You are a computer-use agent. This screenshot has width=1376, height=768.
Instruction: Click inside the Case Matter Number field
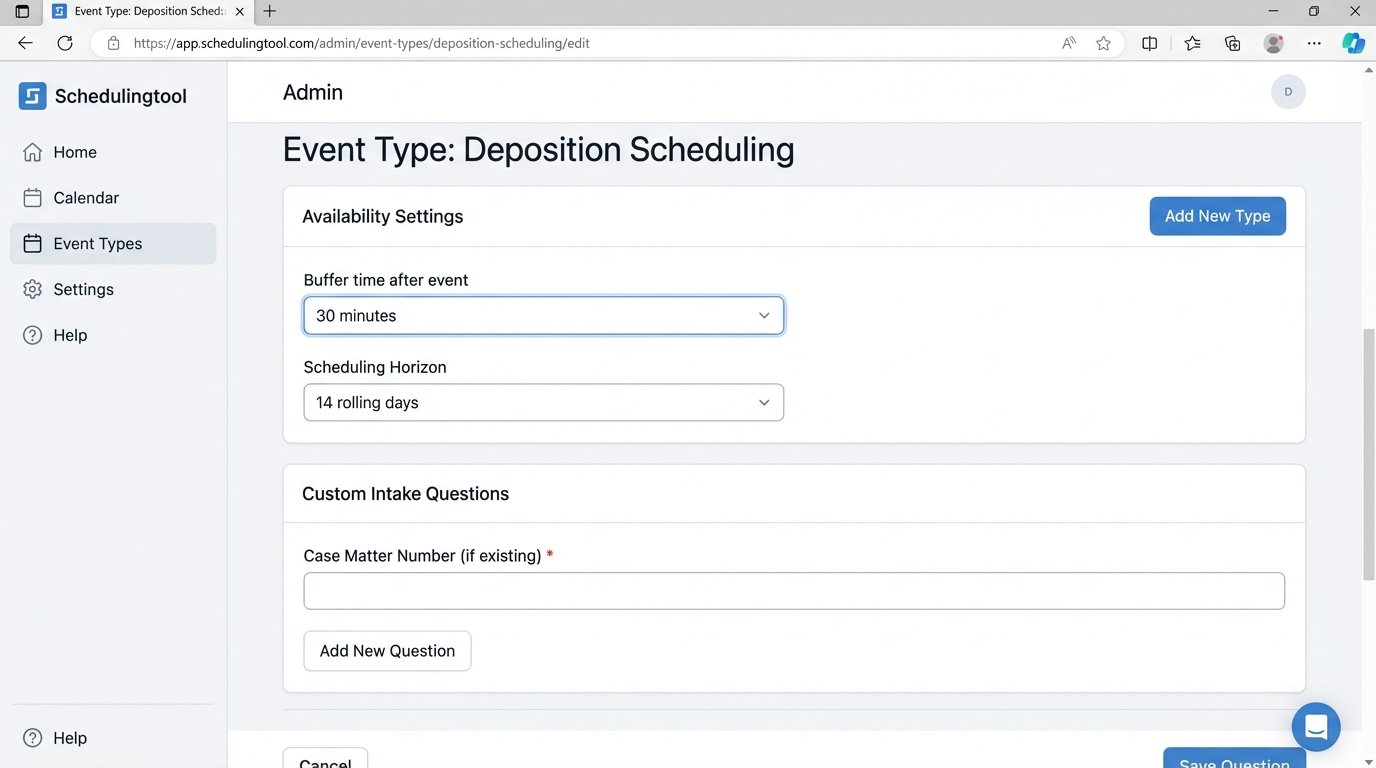click(793, 590)
